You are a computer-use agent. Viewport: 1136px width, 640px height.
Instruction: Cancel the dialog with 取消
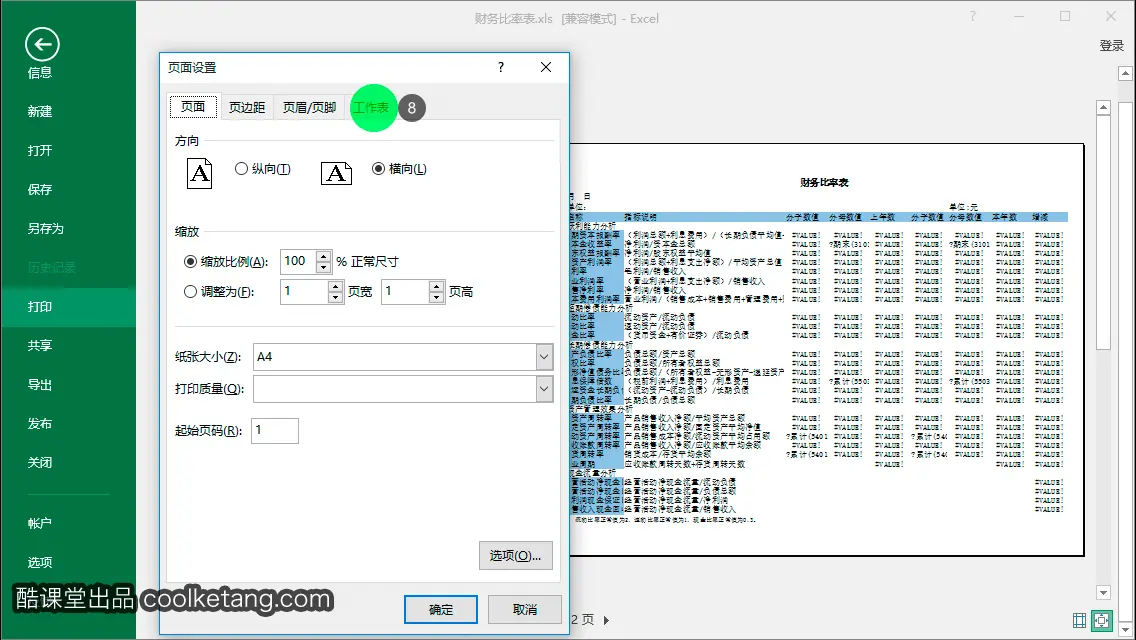point(525,610)
